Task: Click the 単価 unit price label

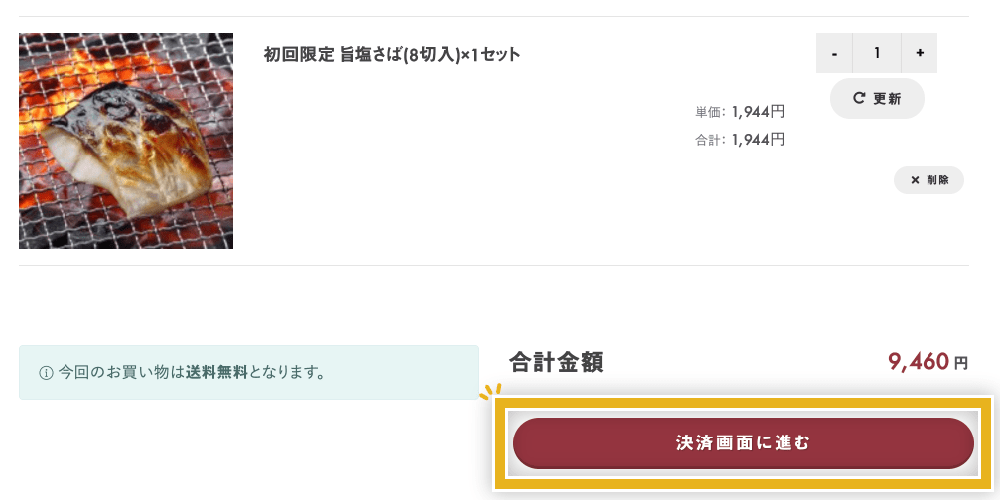Action: point(710,112)
